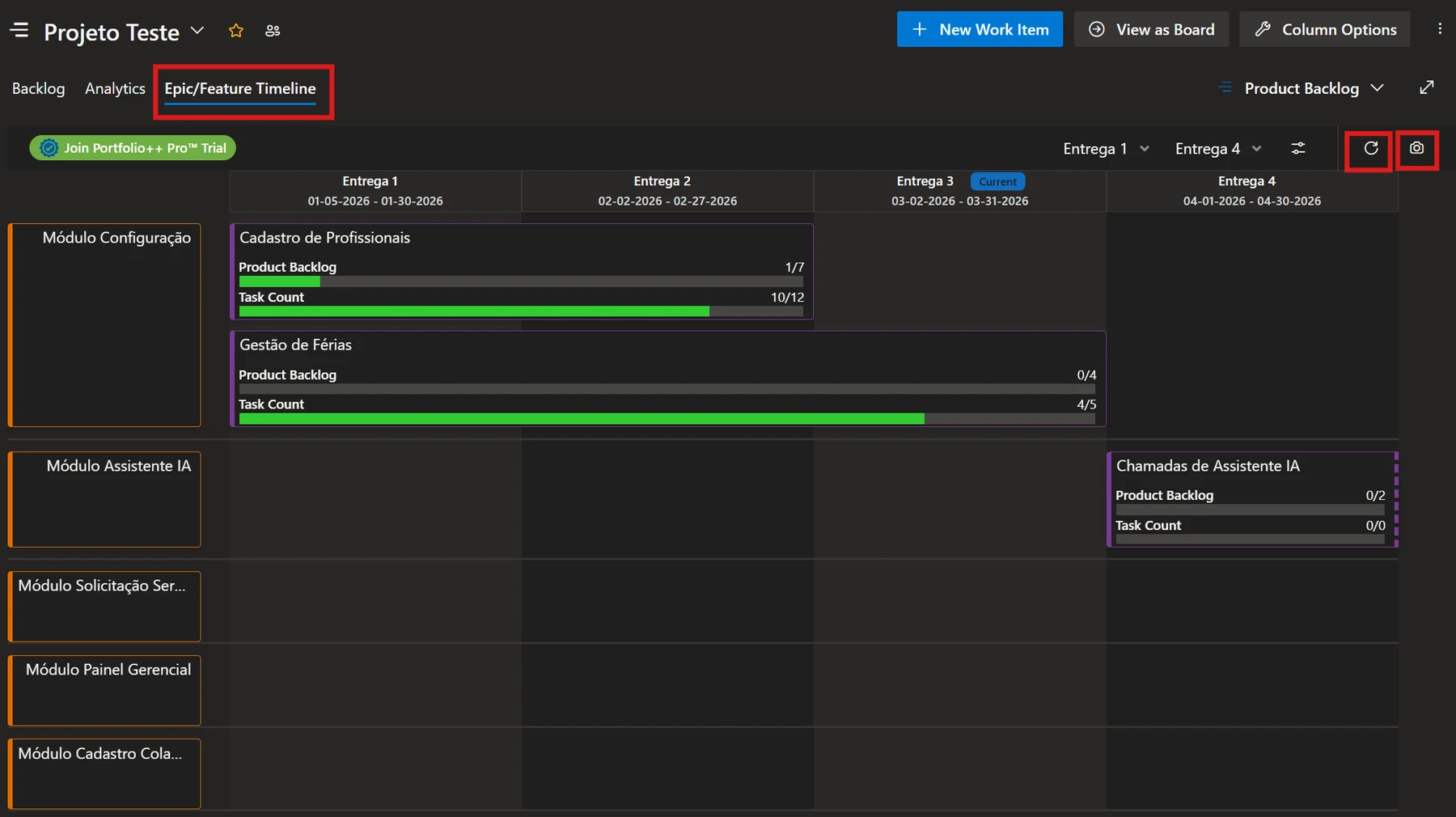Viewport: 1456px width, 817px height.
Task: Click the refresh timeline icon
Action: [1370, 148]
